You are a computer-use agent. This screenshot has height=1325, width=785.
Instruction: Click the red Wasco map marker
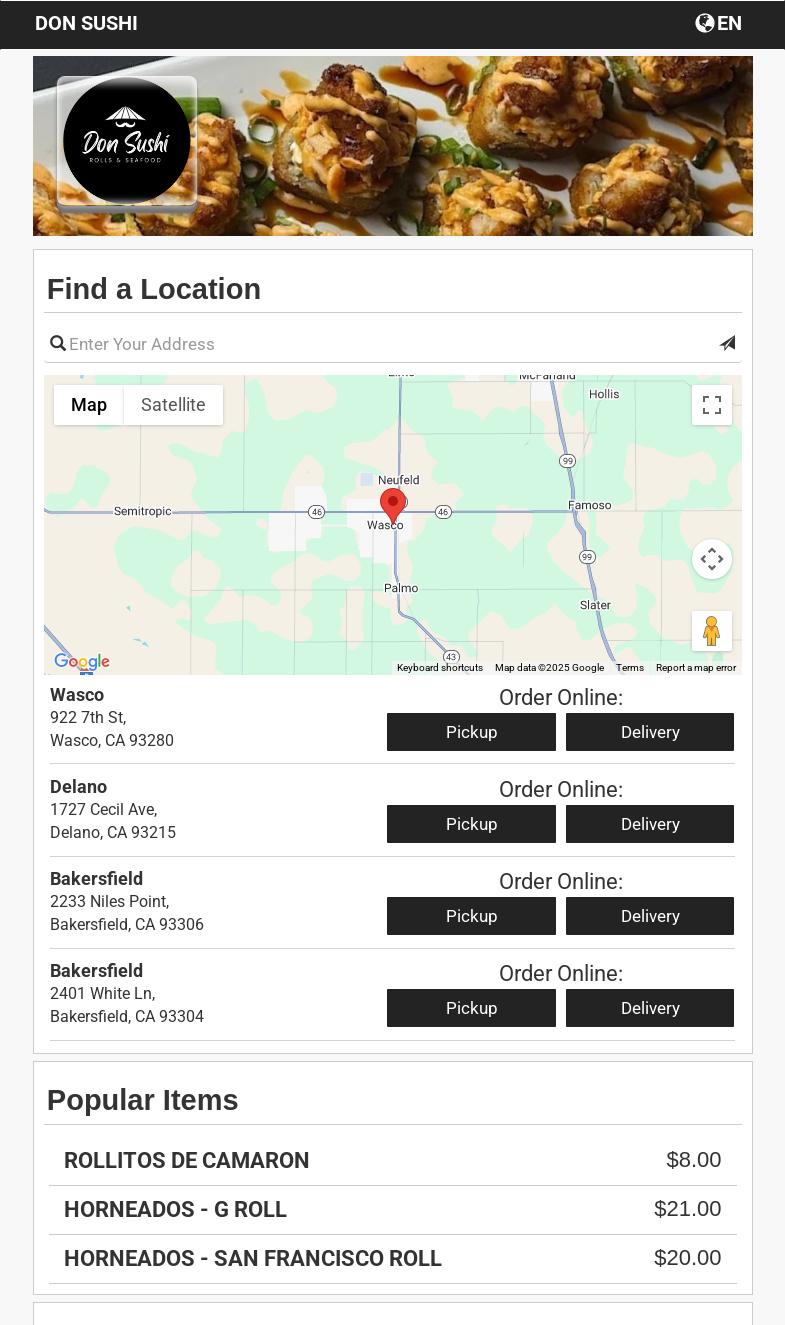pyautogui.click(x=393, y=505)
